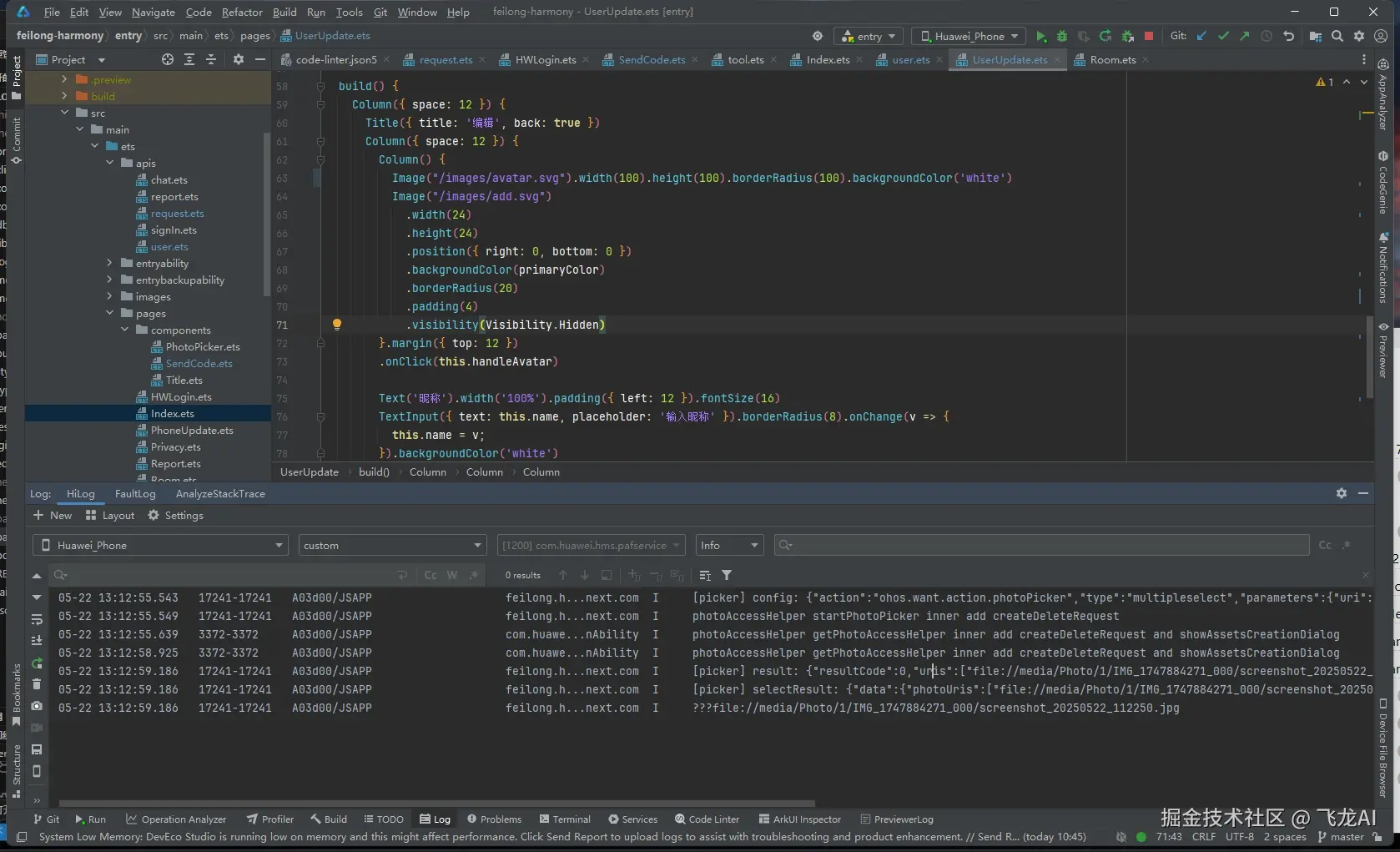Select opened file target icon in Project panel
This screenshot has height=852, width=1400.
click(168, 59)
